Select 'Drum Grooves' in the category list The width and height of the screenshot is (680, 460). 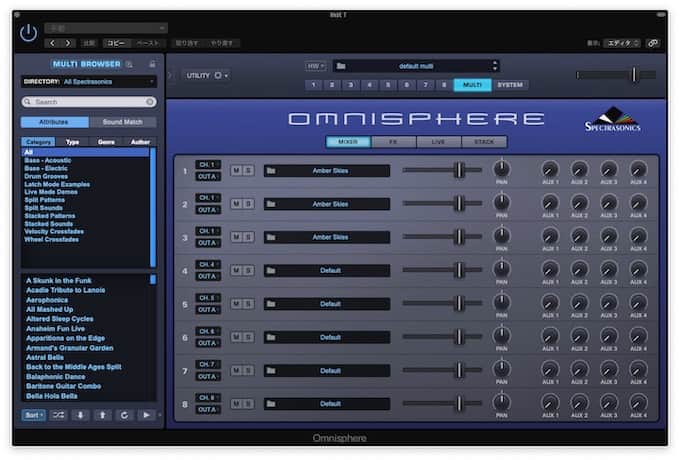click(46, 176)
